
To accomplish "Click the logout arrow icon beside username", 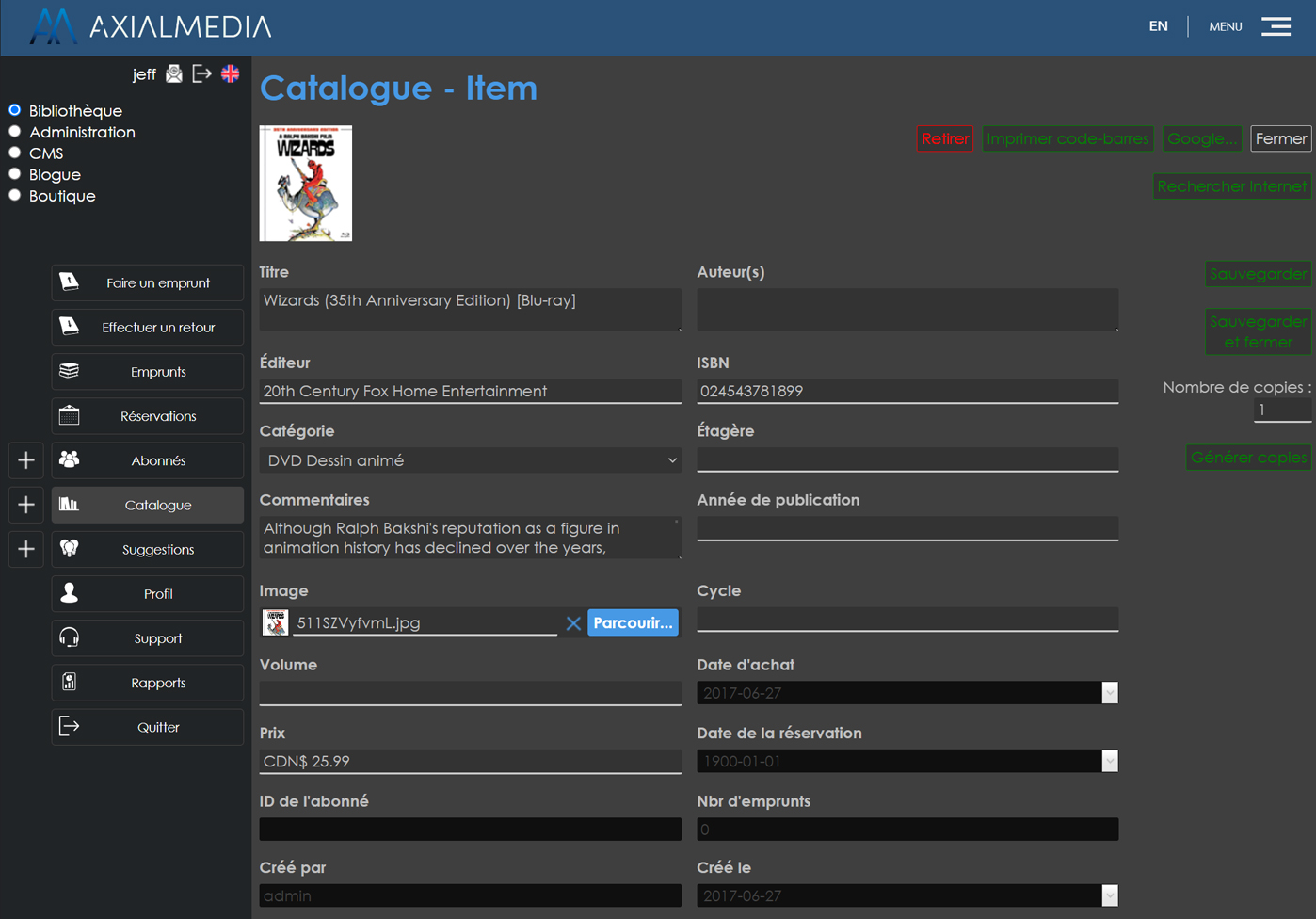I will (201, 73).
